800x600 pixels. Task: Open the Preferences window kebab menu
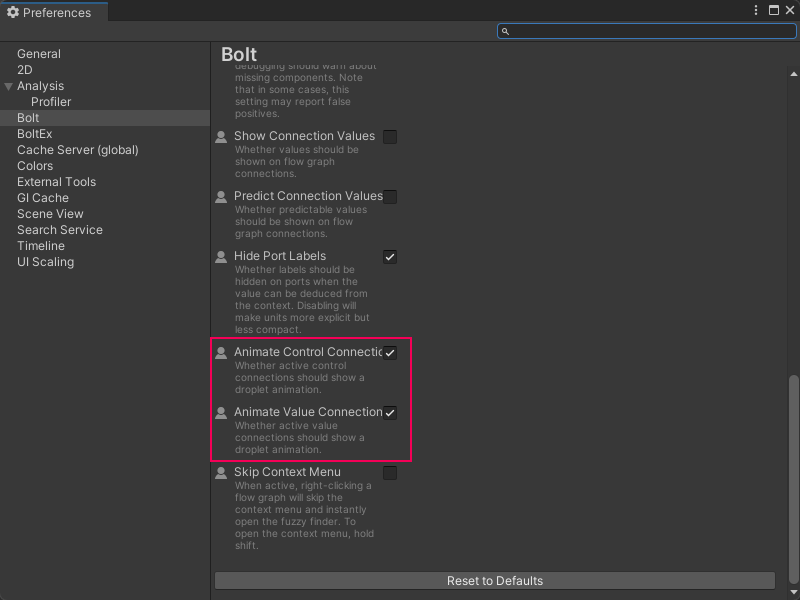[x=756, y=10]
